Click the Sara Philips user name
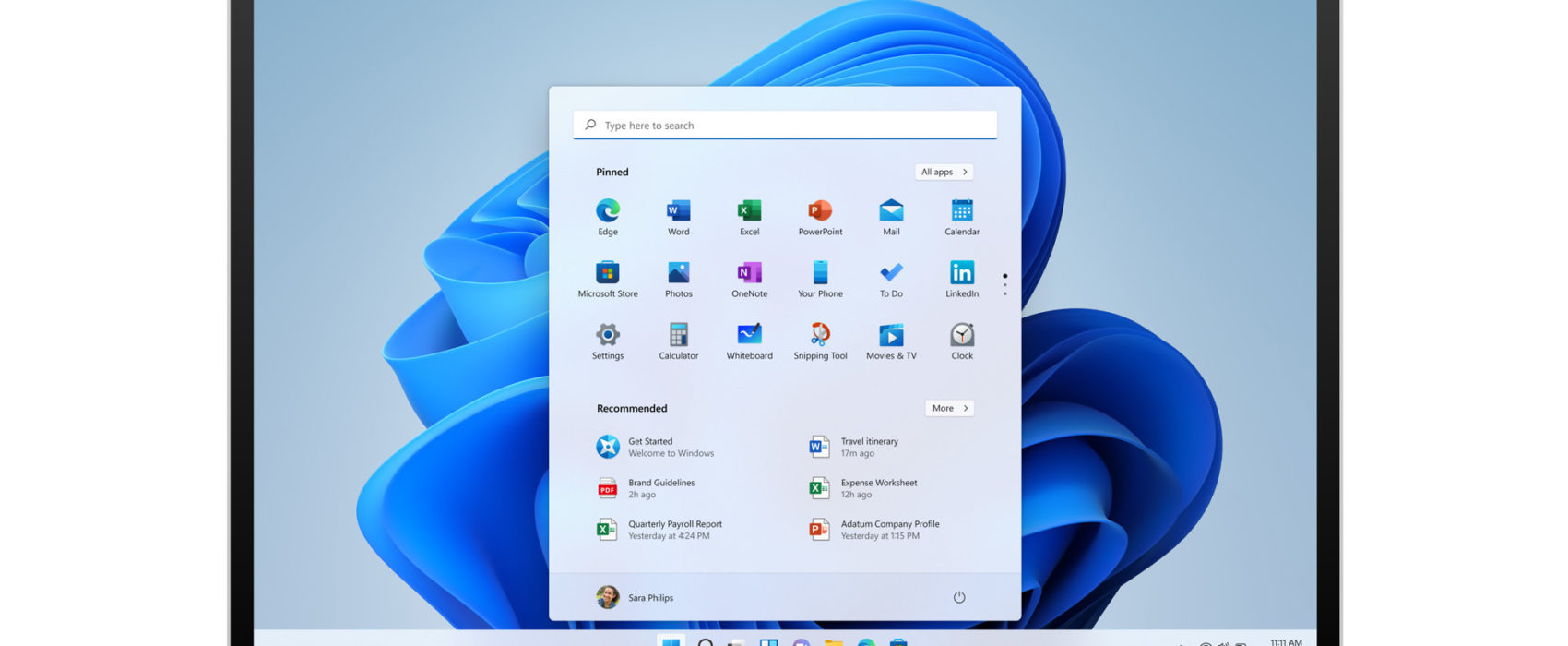The image size is (1568, 646). [651, 598]
